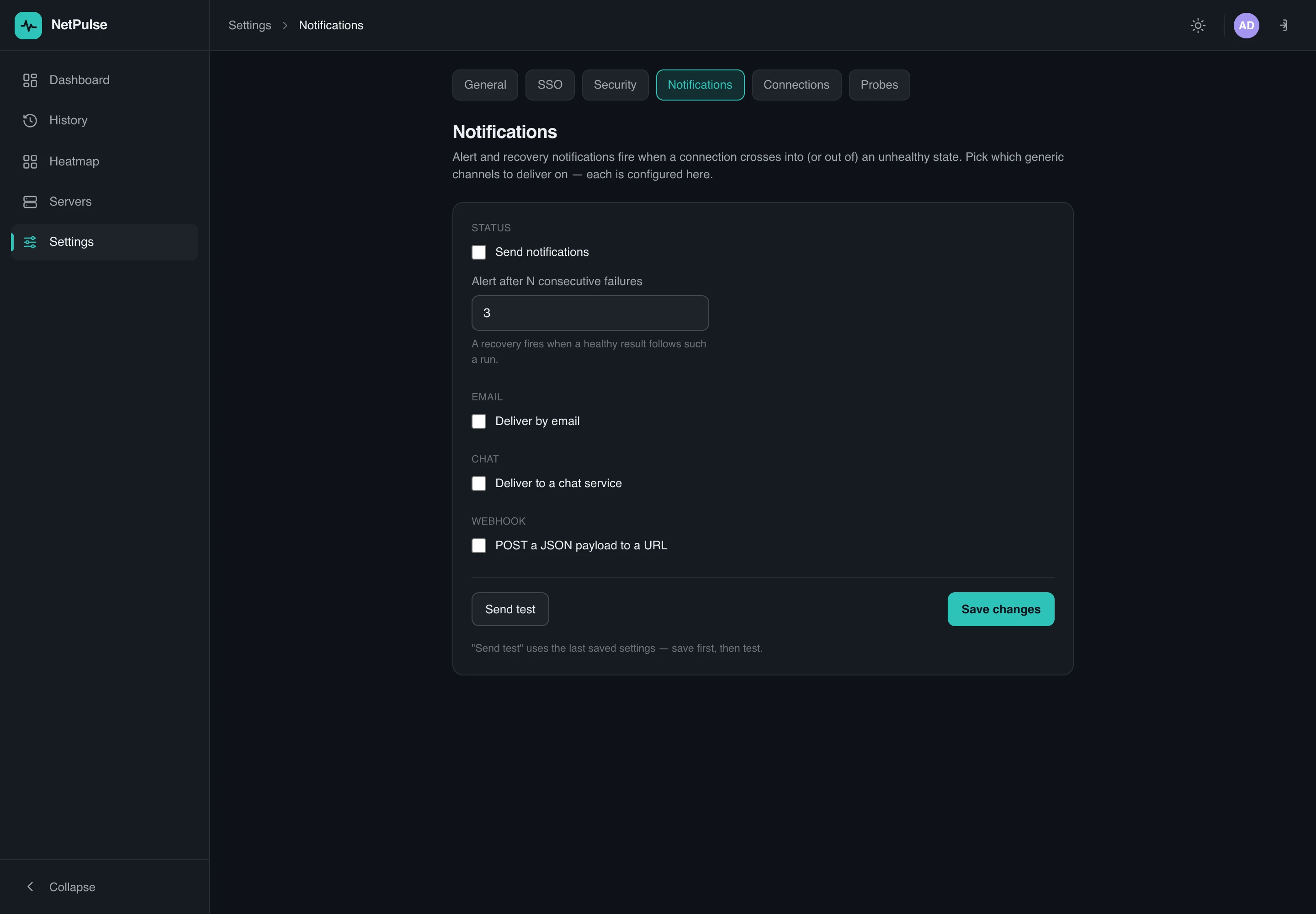1316x914 pixels.
Task: Click the logout icon in header
Action: click(x=1284, y=25)
